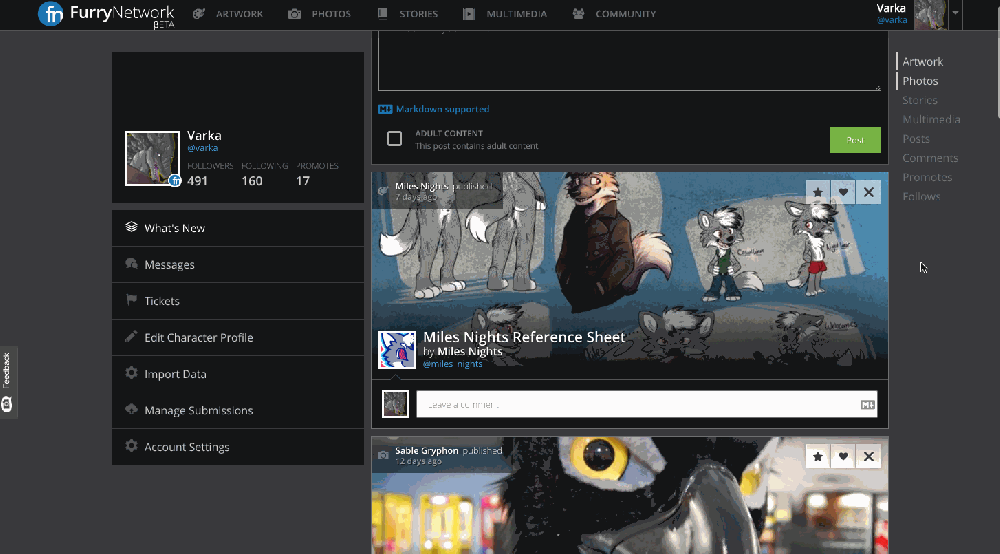1000x554 pixels.
Task: Filter feed by Photos
Action: click(920, 81)
